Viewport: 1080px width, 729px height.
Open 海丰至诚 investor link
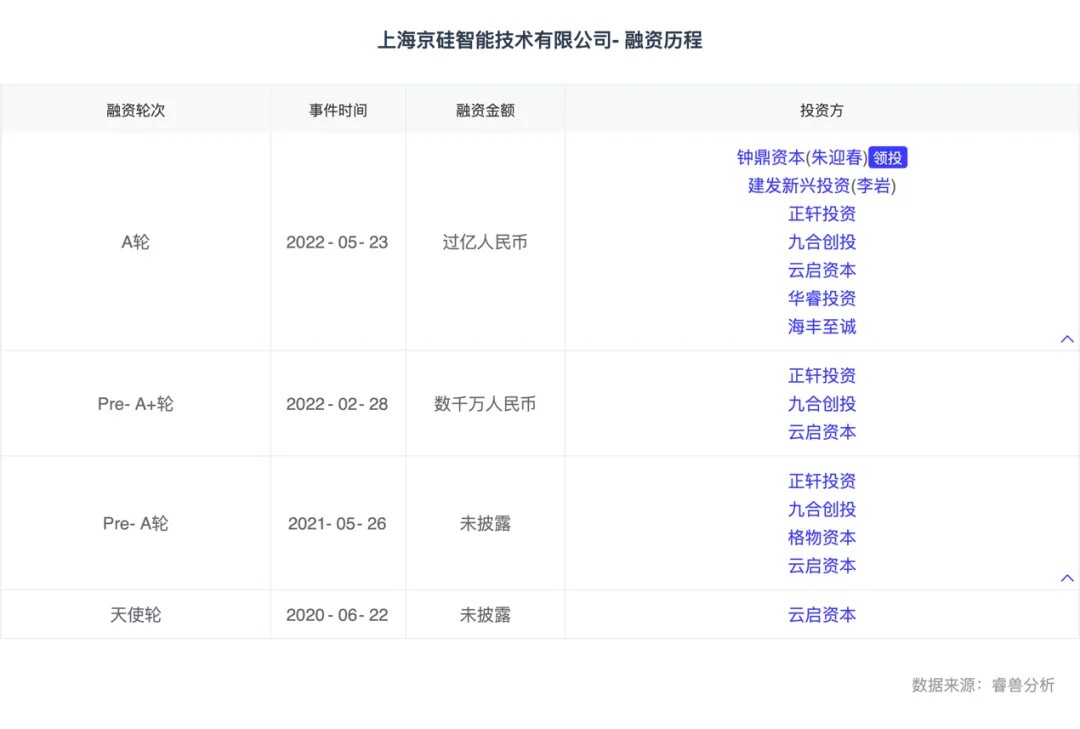822,327
